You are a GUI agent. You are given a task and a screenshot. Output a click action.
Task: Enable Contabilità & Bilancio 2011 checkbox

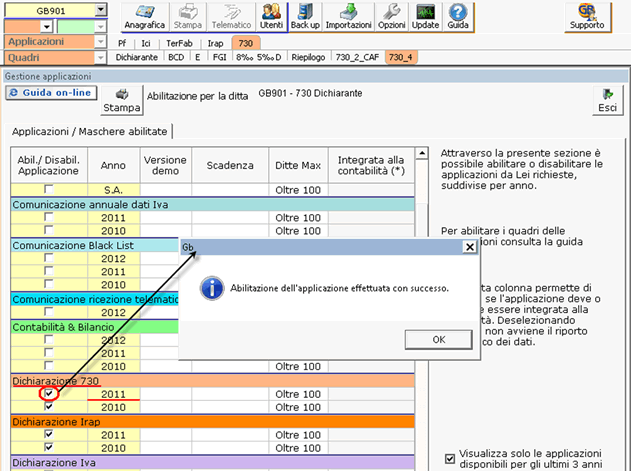coord(49,353)
